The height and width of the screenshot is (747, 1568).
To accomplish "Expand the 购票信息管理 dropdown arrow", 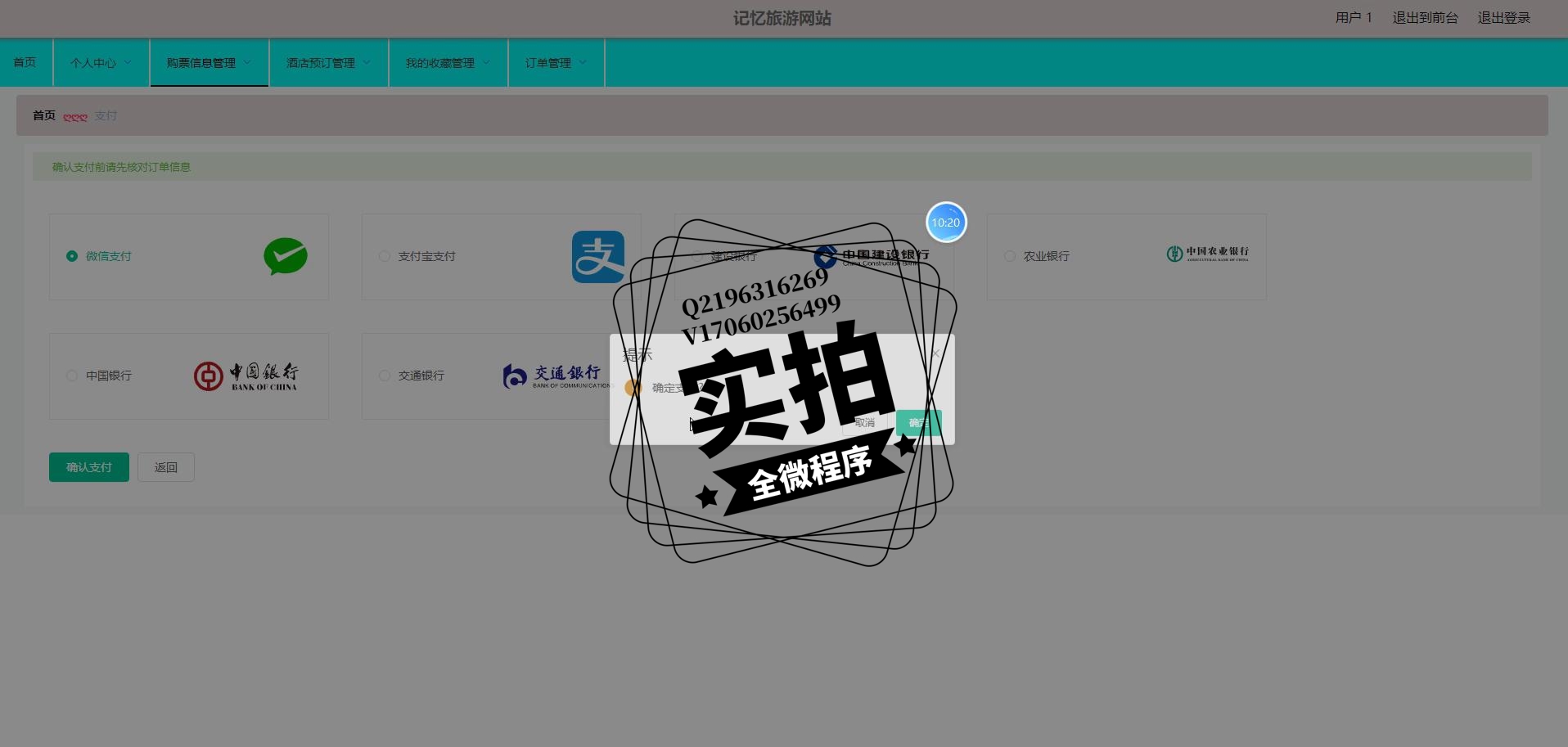I will [x=247, y=62].
